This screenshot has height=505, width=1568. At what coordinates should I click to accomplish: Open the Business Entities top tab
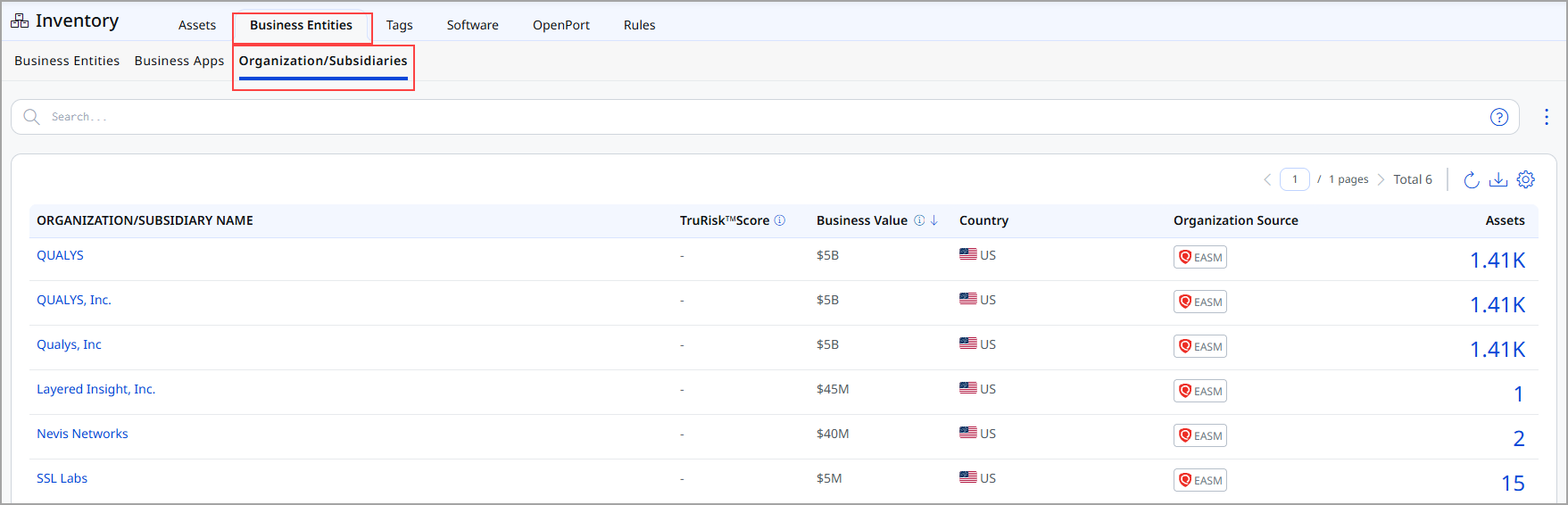point(301,25)
